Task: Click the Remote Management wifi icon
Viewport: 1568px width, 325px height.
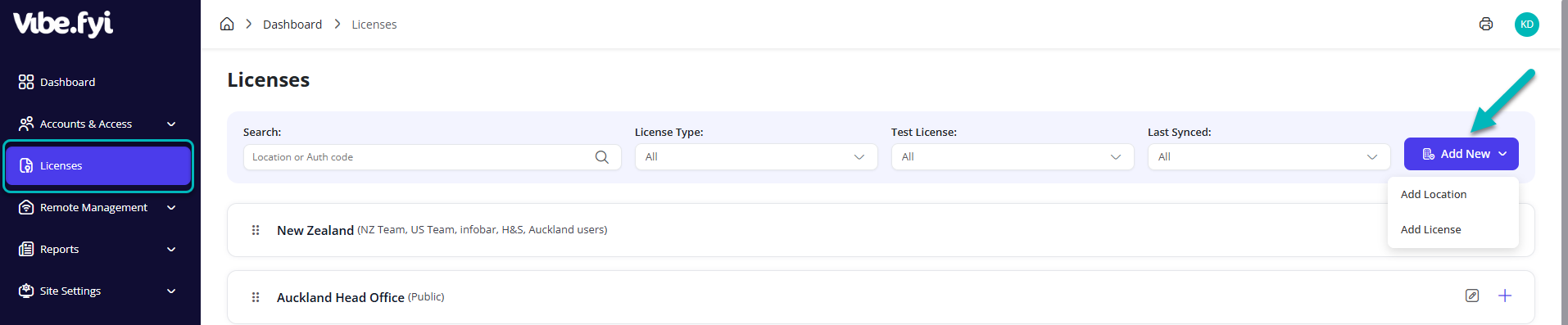Action: click(x=26, y=207)
